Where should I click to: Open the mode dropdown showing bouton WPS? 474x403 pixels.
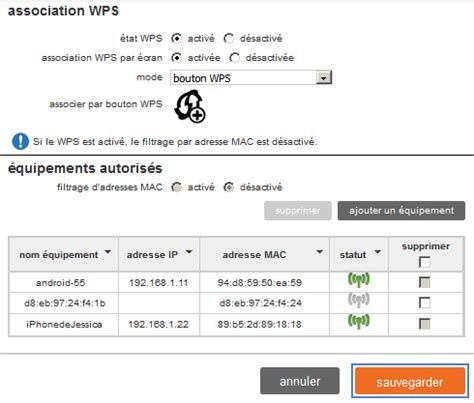coord(251,78)
